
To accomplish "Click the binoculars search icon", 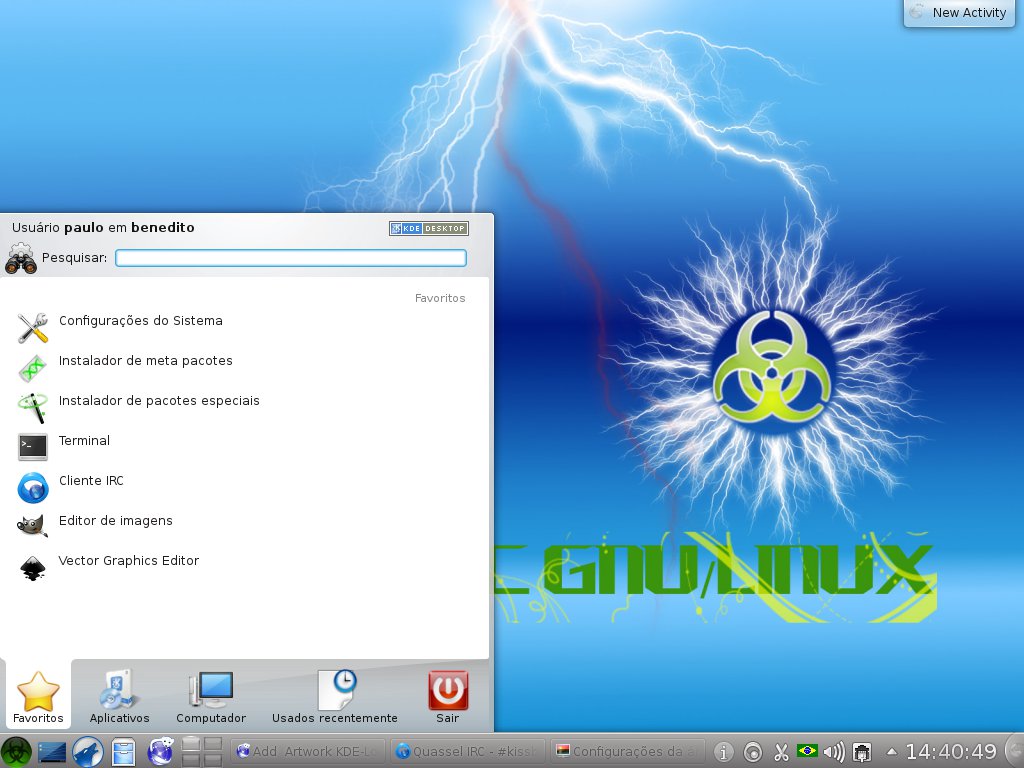I will tap(21, 259).
